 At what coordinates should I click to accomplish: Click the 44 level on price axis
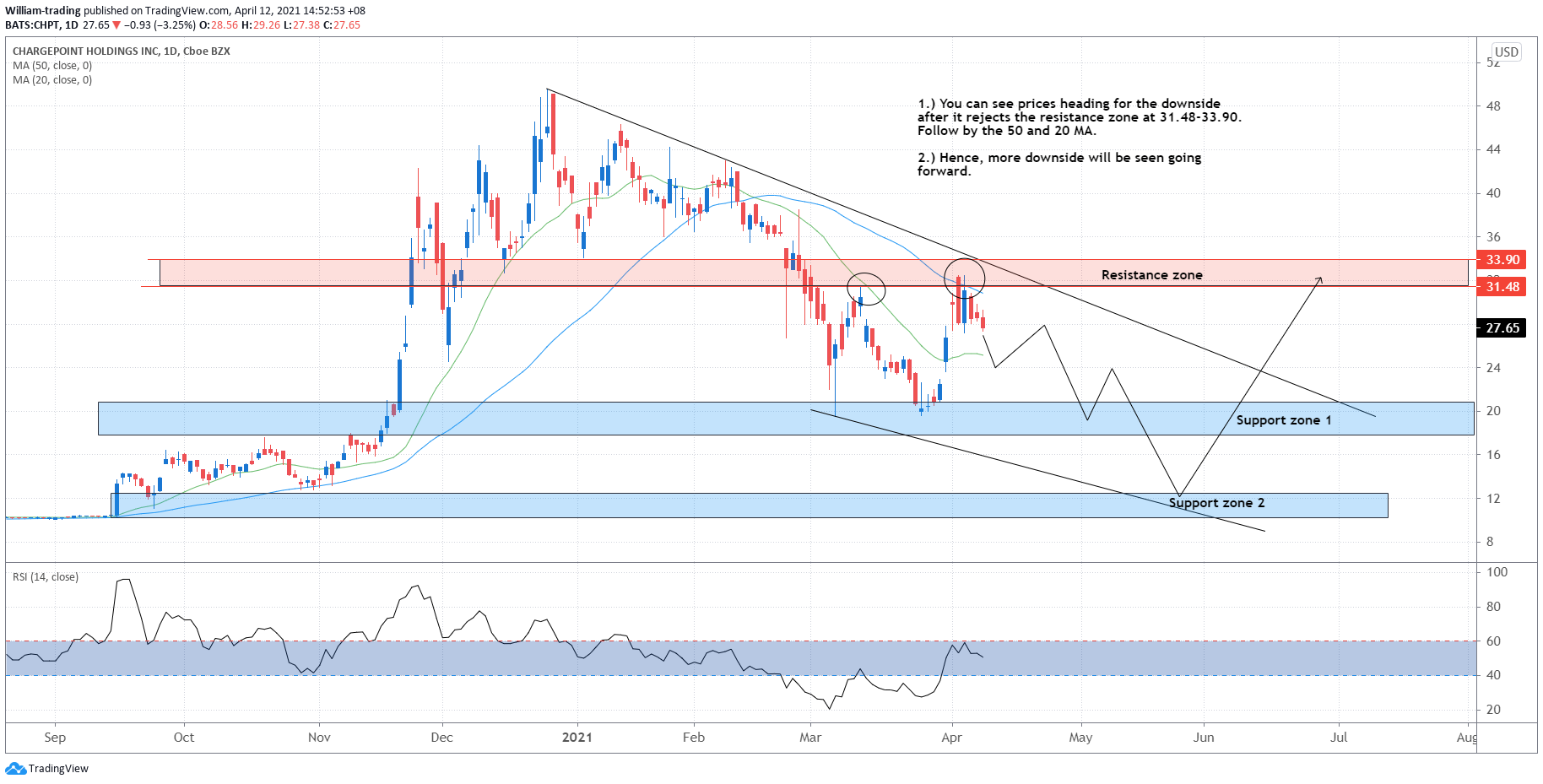(x=1493, y=149)
